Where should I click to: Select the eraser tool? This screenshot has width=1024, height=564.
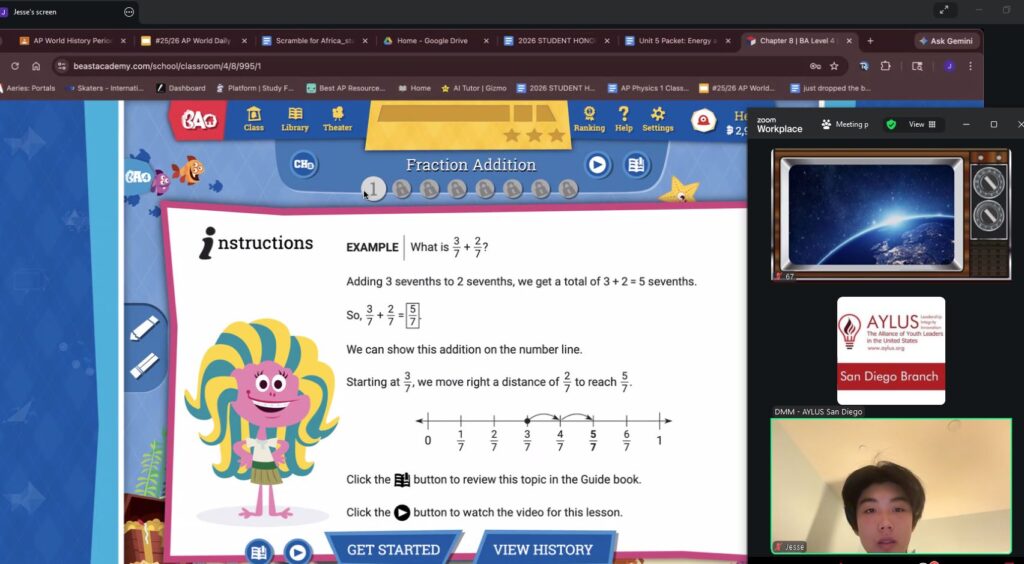144,365
